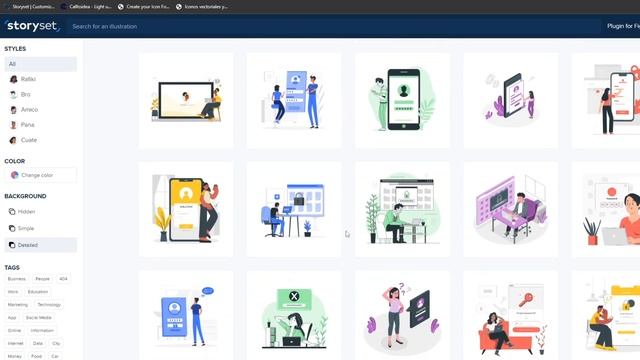Open the Change color picker

click(x=40, y=175)
